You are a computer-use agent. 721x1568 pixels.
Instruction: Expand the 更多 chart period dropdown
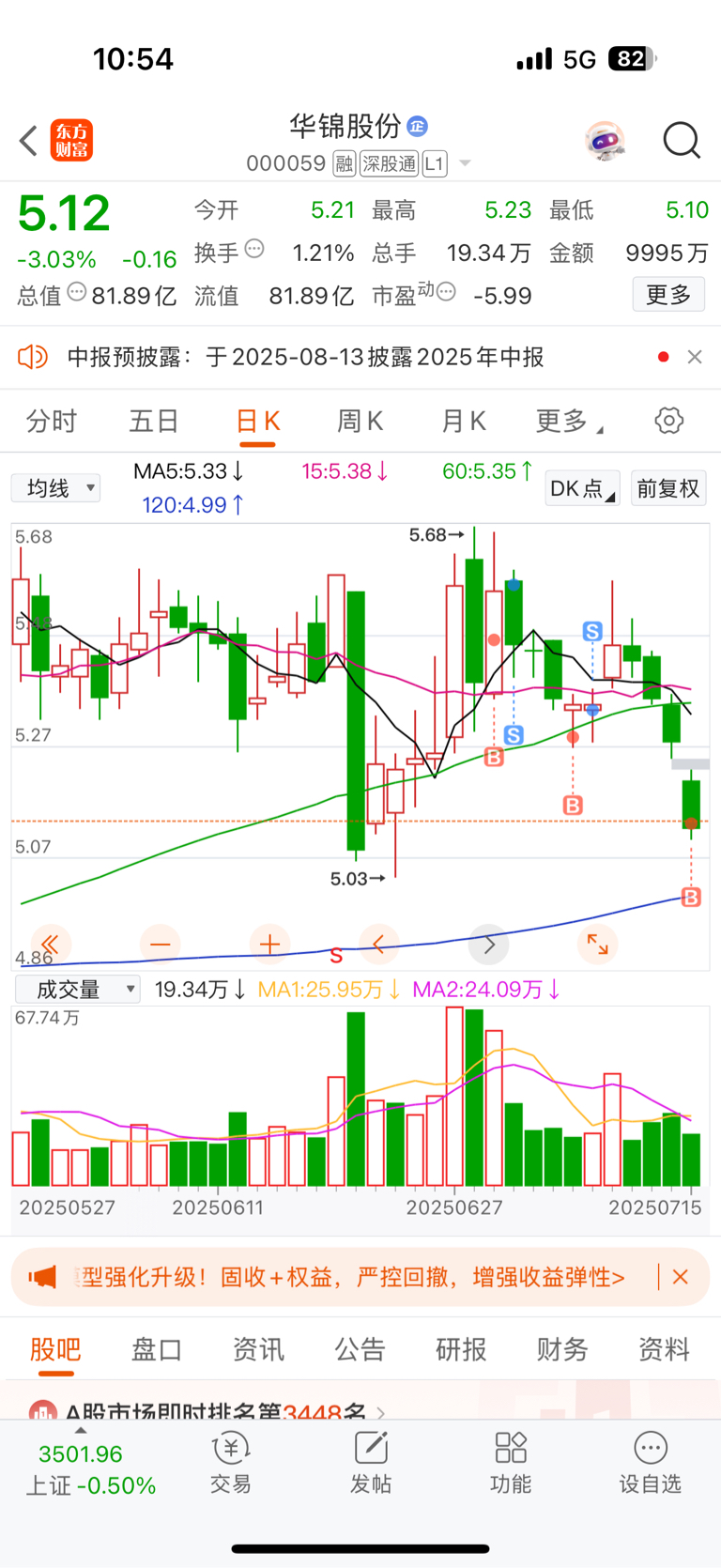569,421
